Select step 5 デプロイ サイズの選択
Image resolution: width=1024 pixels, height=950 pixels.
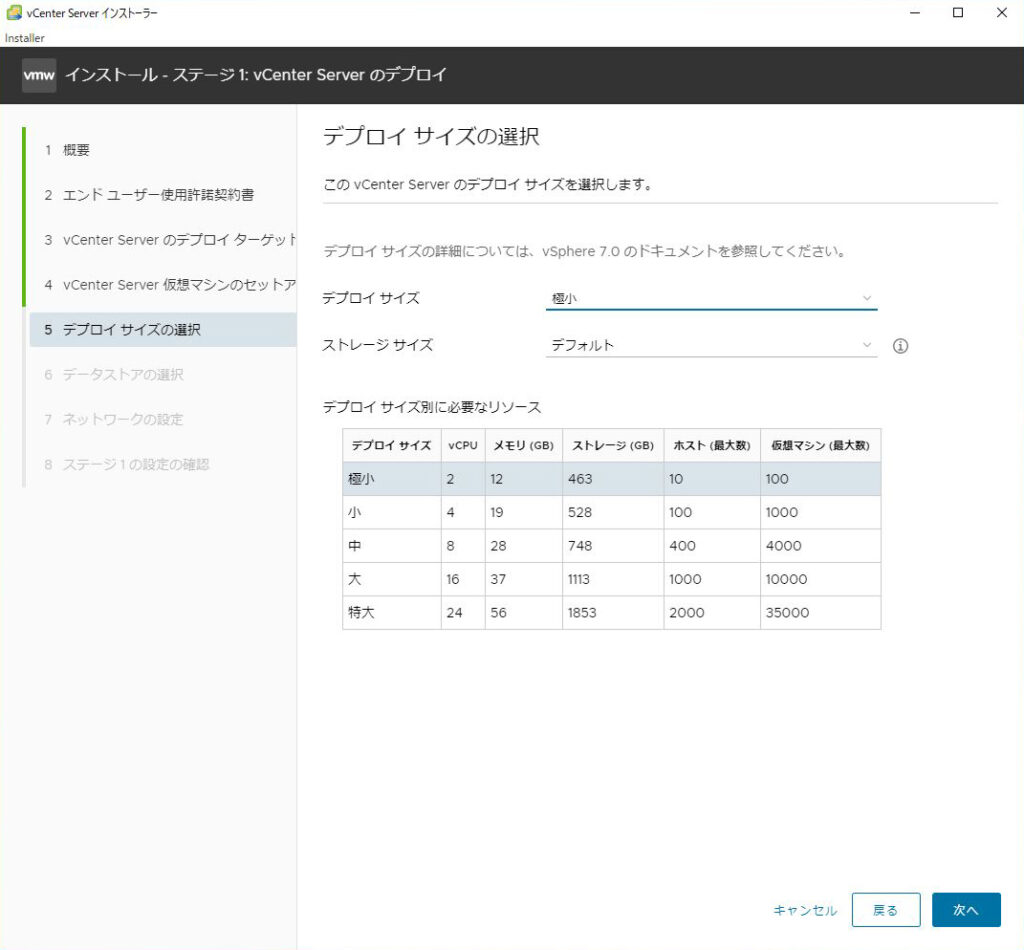163,330
